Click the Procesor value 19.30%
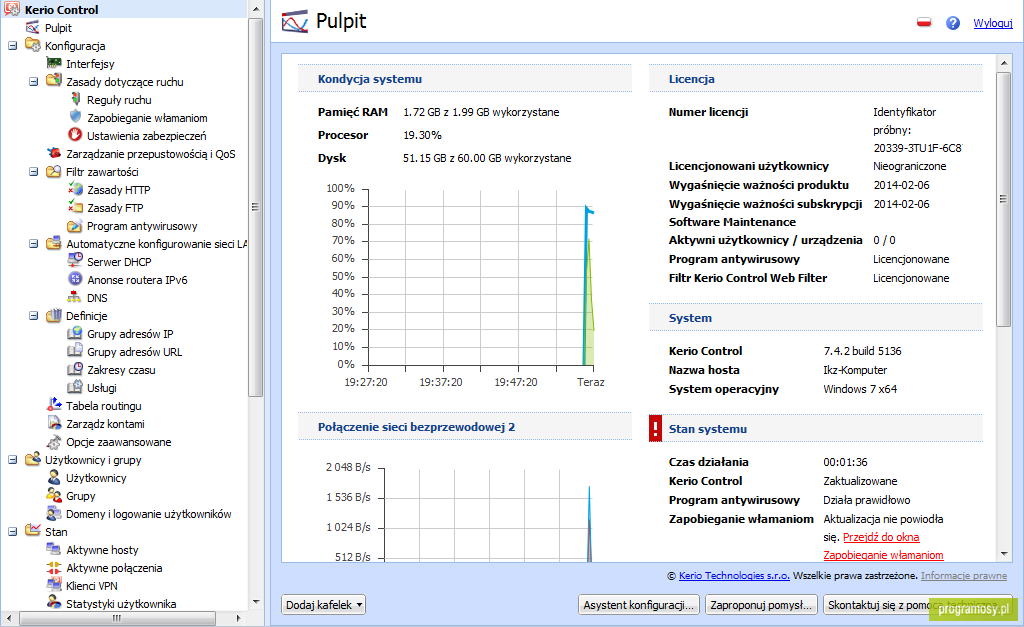 (422, 135)
